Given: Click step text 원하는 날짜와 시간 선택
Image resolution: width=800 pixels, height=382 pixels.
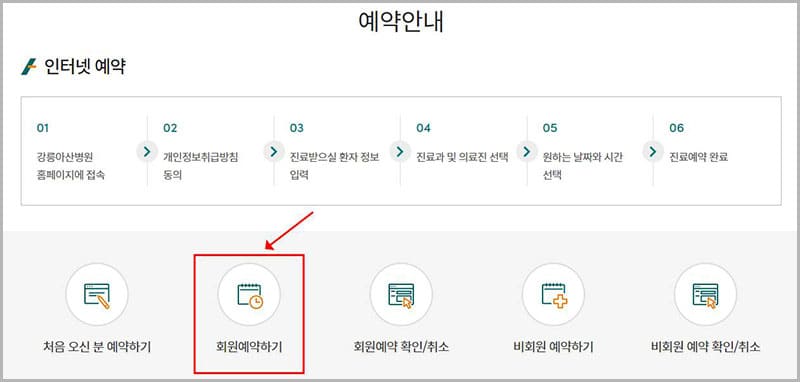Looking at the screenshot, I should [x=583, y=166].
